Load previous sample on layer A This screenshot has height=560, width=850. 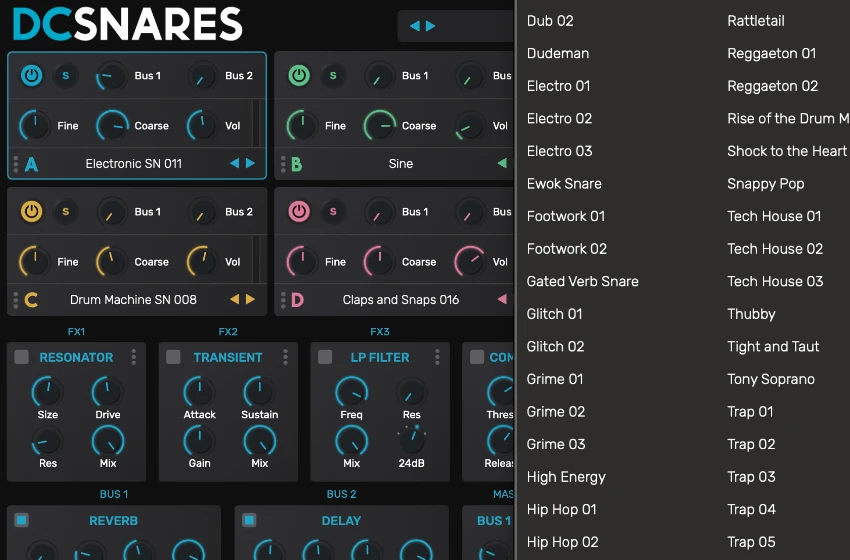point(234,163)
